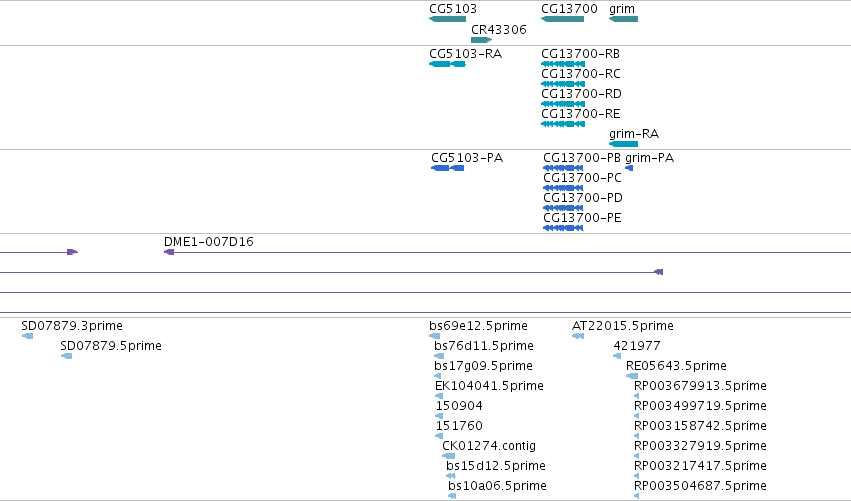Open the CG5103-RA transcript label

pos(466,54)
